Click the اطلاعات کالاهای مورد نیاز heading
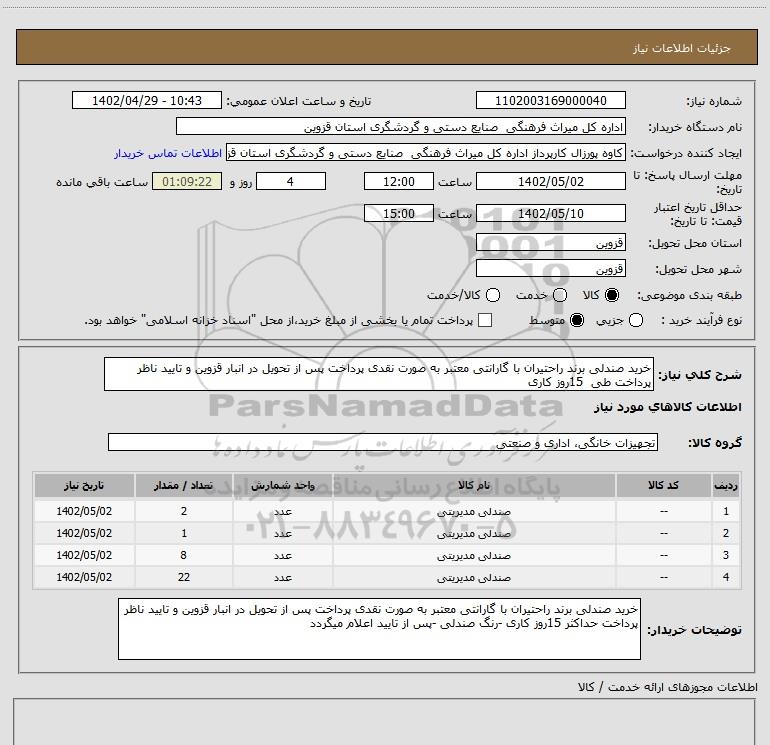 click(667, 407)
